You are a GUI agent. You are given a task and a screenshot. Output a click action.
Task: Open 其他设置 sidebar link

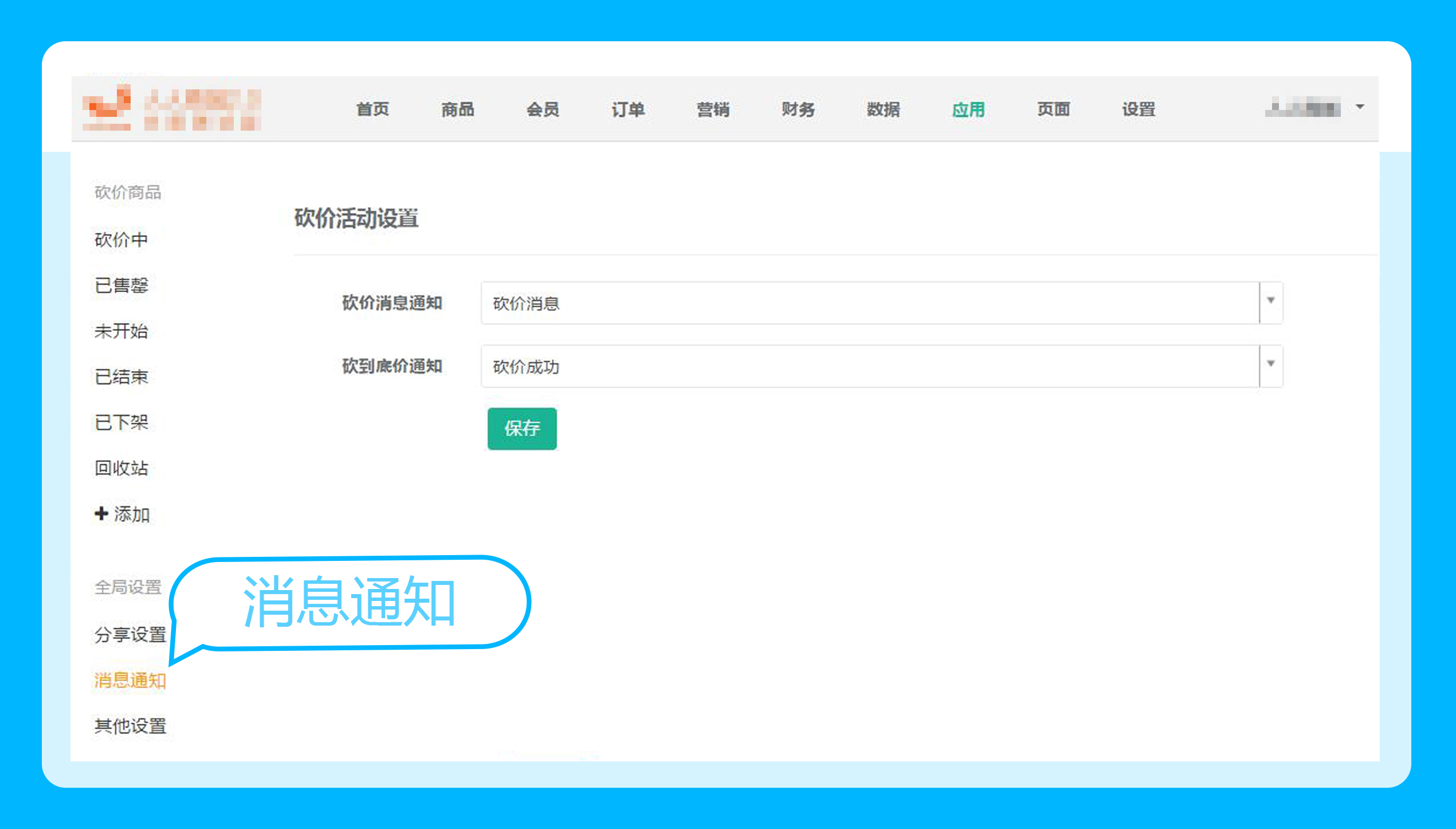tap(130, 726)
